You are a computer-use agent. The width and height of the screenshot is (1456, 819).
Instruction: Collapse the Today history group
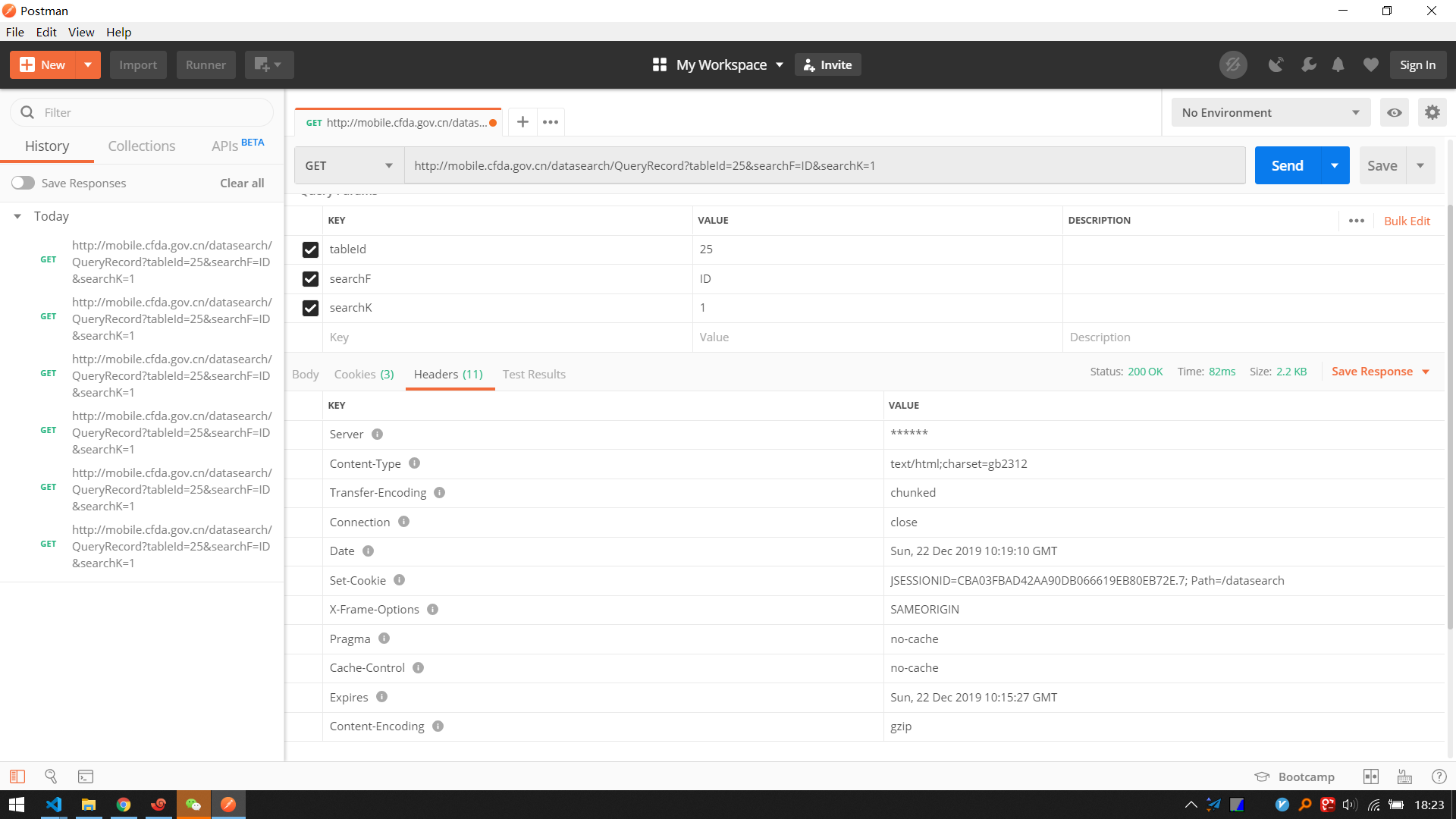[x=17, y=217]
